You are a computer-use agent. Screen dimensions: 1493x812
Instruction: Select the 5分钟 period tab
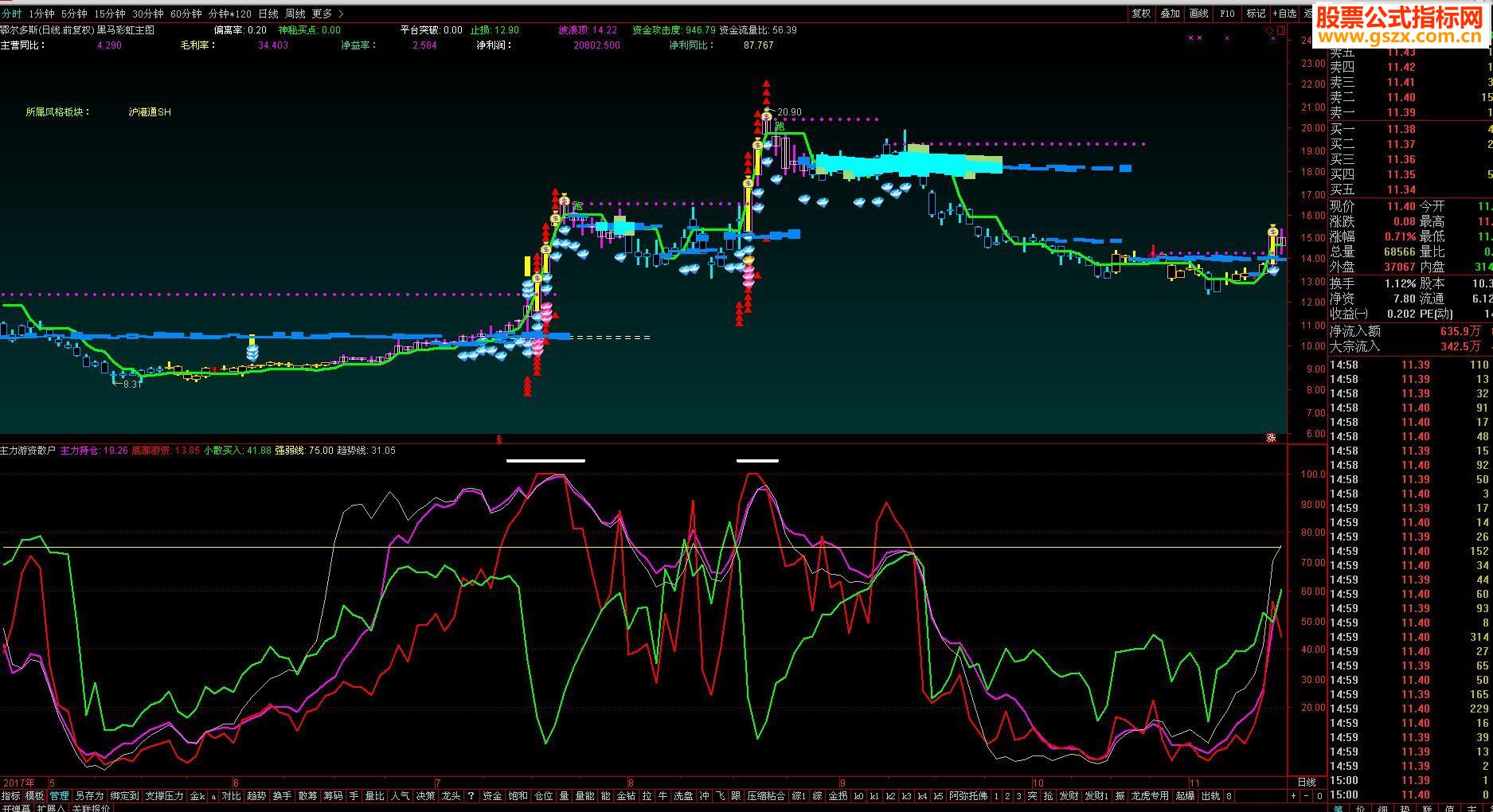pos(74,14)
